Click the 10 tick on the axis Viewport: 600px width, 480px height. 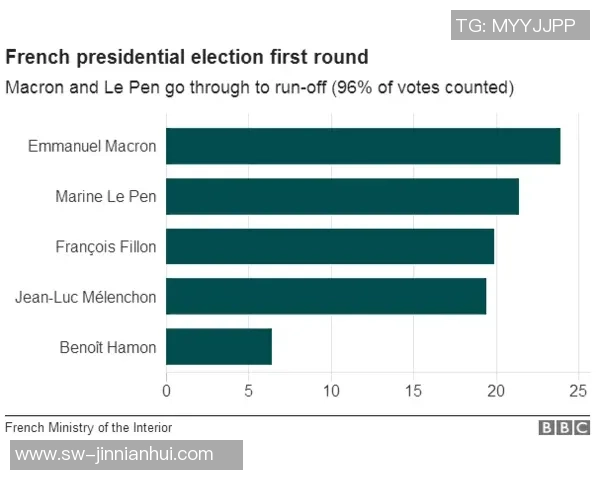pos(331,389)
